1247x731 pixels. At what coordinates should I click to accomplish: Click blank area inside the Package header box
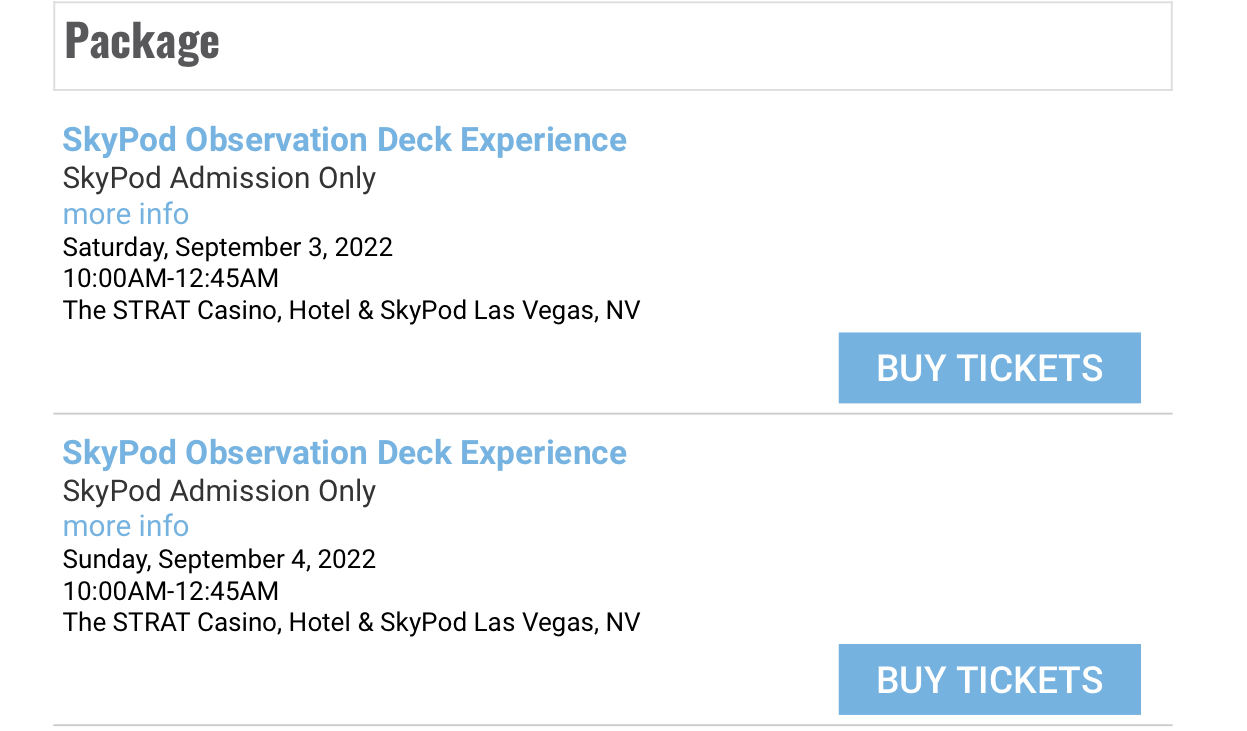(700, 46)
